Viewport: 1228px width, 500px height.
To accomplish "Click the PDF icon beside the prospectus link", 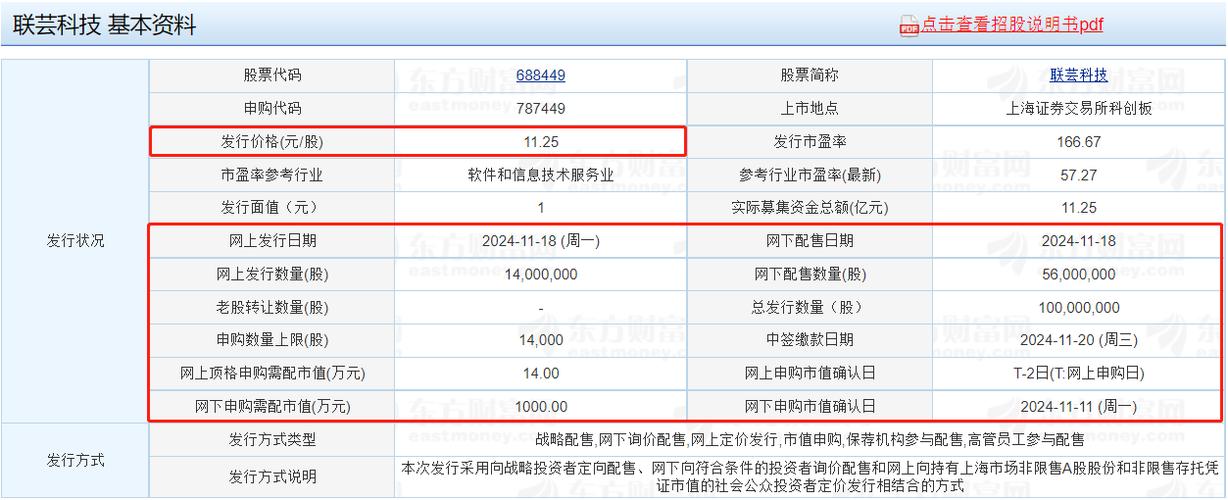I will click(909, 27).
